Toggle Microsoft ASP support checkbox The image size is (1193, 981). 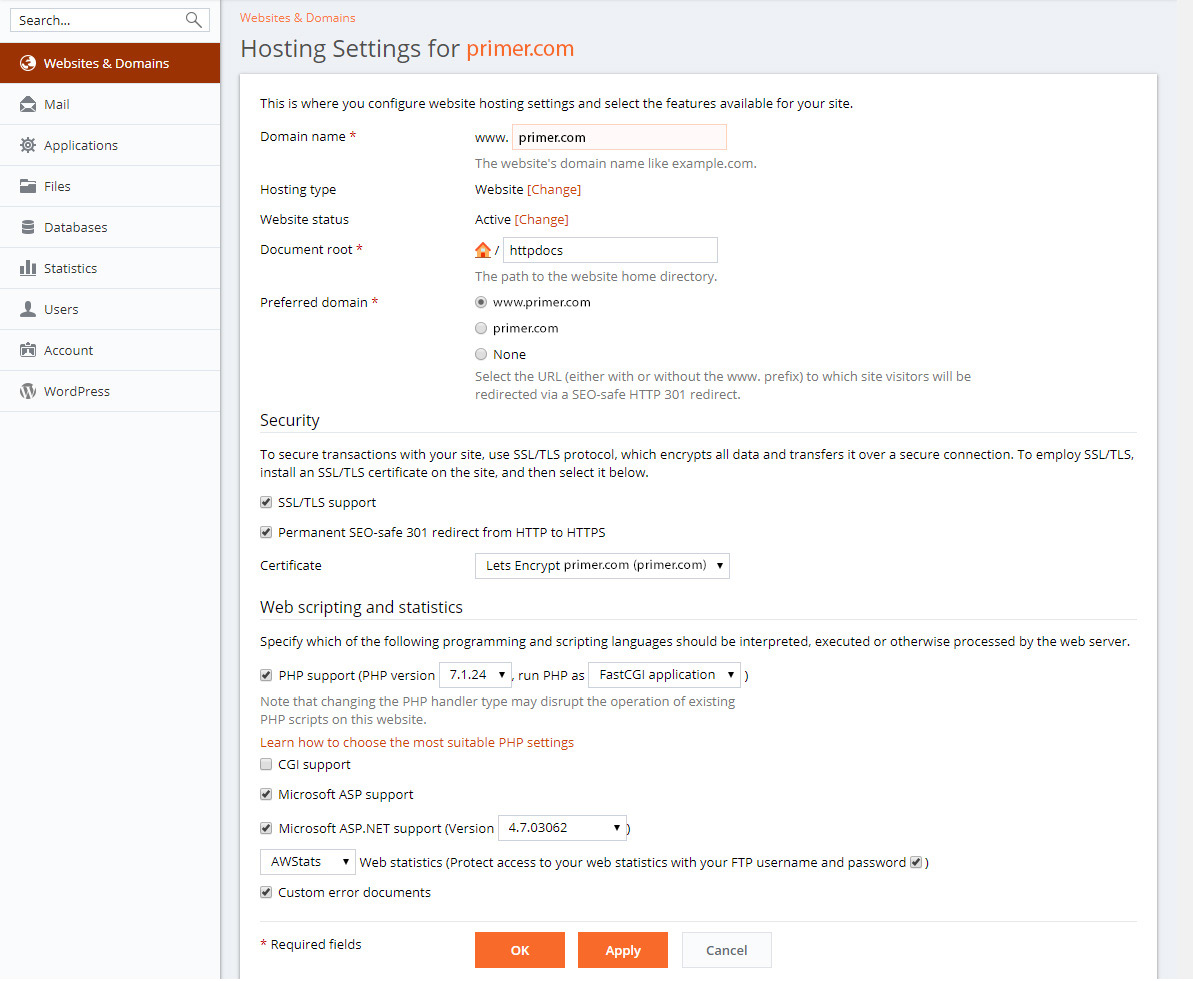point(266,794)
